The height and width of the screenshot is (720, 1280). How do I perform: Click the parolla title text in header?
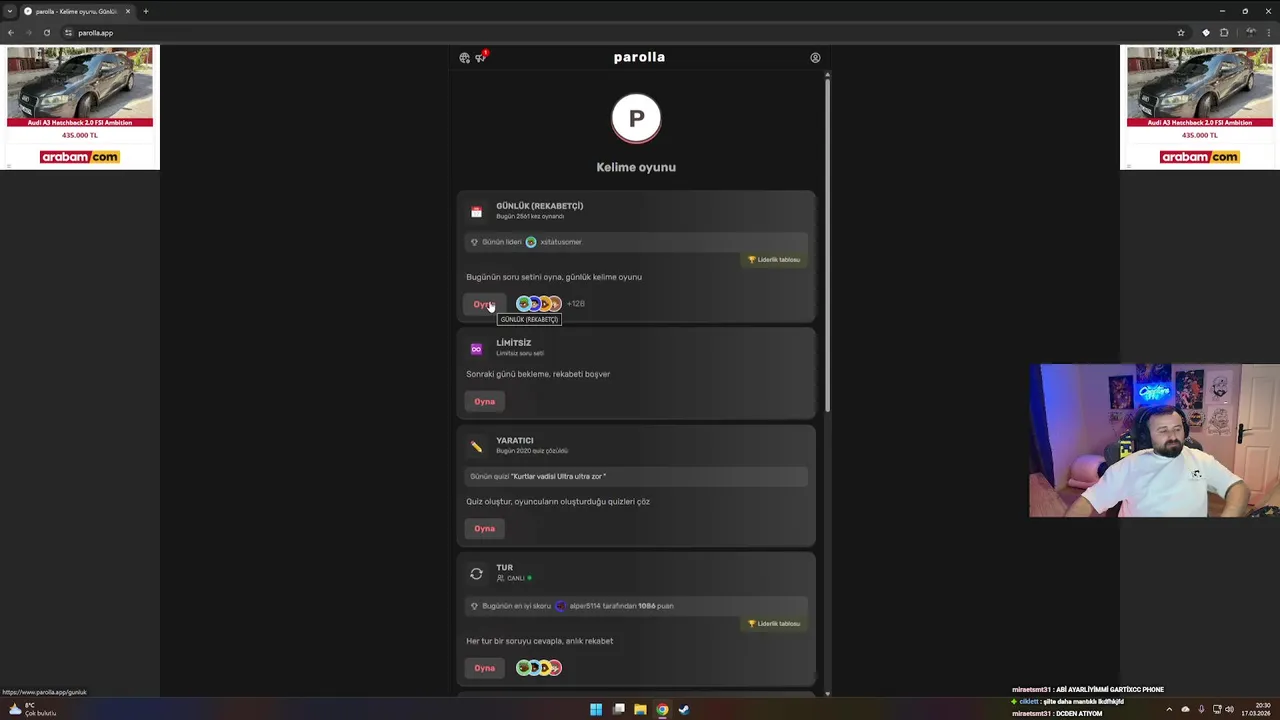coord(639,57)
